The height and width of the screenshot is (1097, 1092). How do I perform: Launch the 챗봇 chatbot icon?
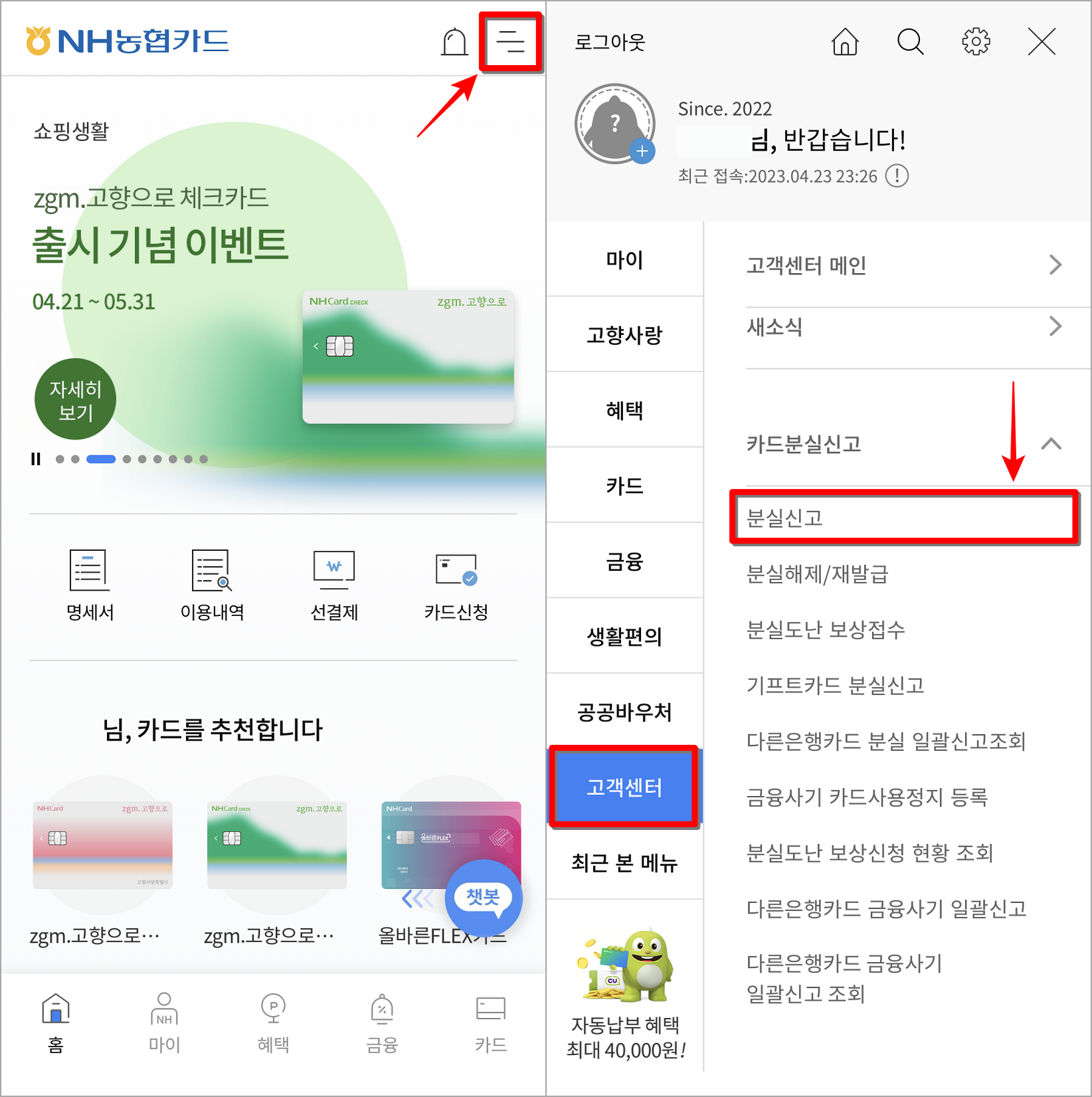pos(484,898)
